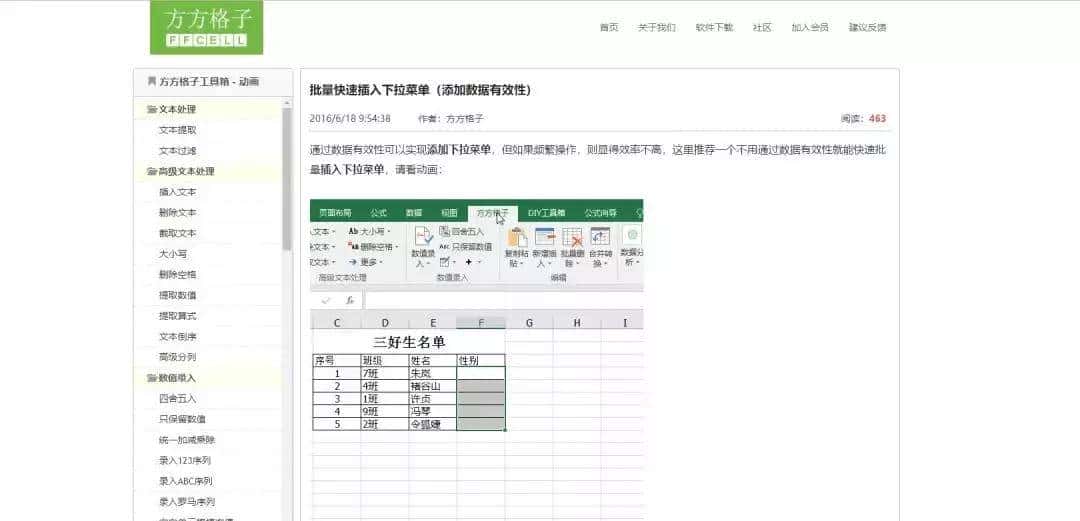Go to 关于我们 page

pyautogui.click(x=656, y=28)
